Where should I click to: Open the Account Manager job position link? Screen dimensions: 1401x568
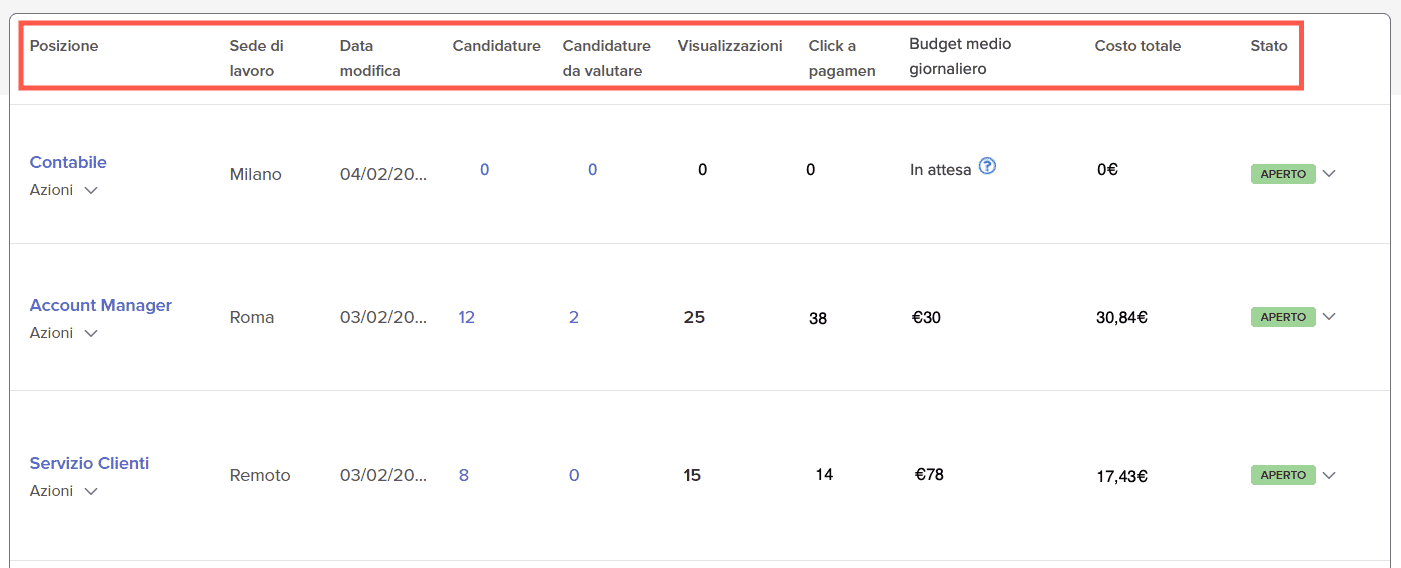tap(101, 305)
